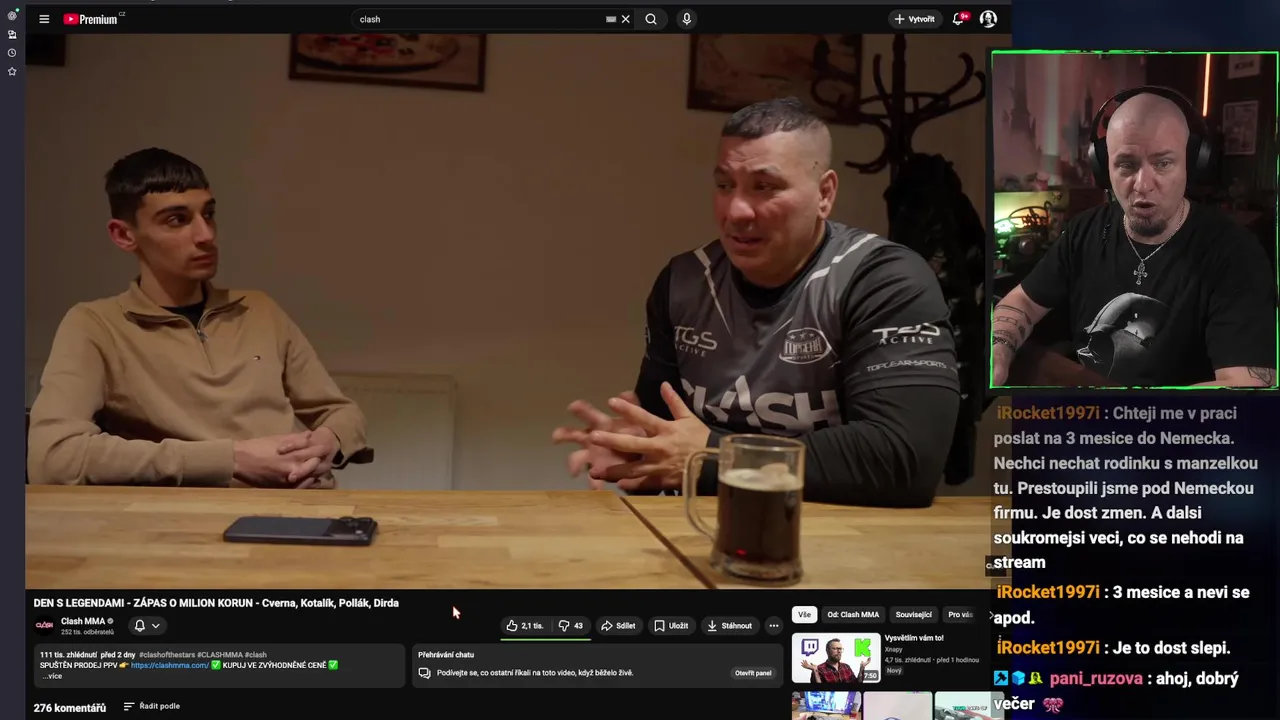Click the magnifier search button
Image resolution: width=1280 pixels, height=720 pixels.
click(x=651, y=19)
